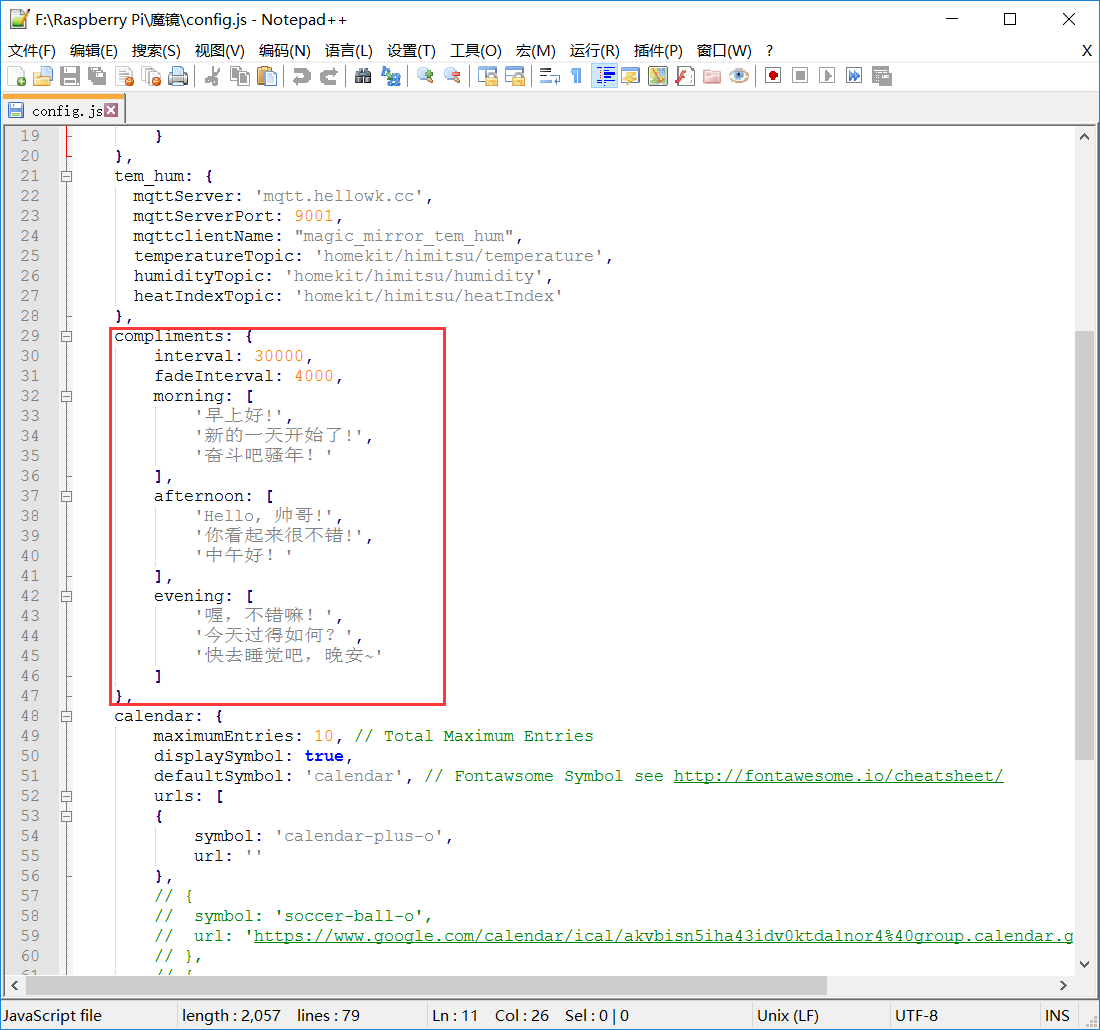The height and width of the screenshot is (1030, 1100).
Task: Click the Zoom In magnifier icon
Action: point(426,76)
